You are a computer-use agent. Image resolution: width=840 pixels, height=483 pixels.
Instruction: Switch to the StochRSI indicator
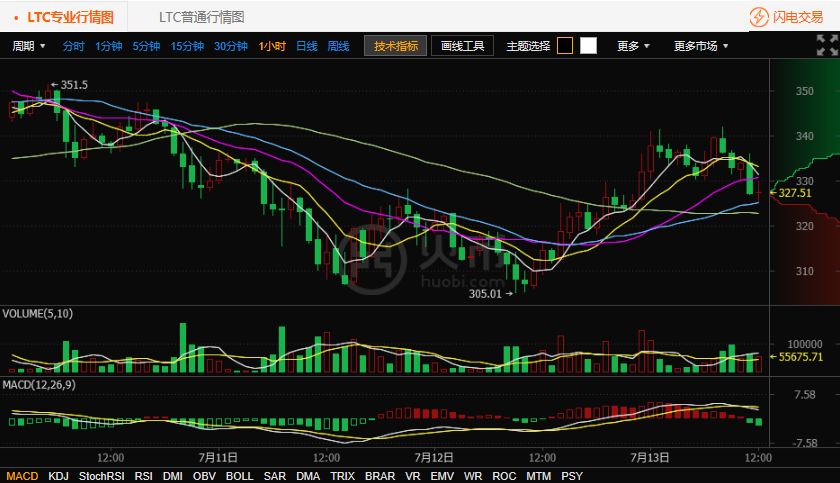[x=101, y=476]
